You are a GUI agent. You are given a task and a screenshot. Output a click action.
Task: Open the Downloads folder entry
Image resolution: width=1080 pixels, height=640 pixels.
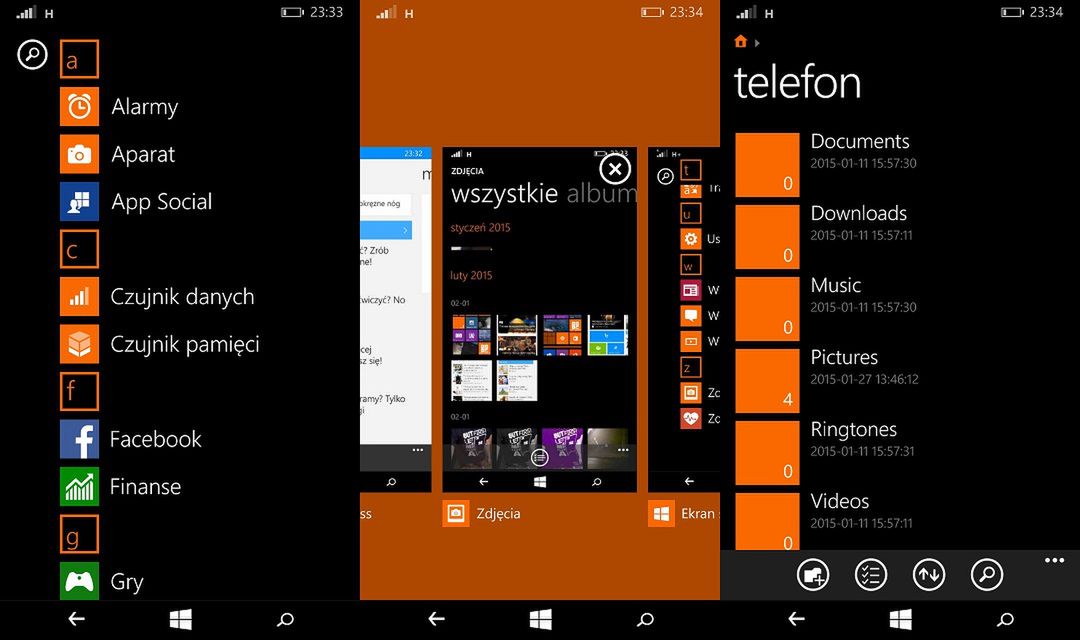point(858,224)
